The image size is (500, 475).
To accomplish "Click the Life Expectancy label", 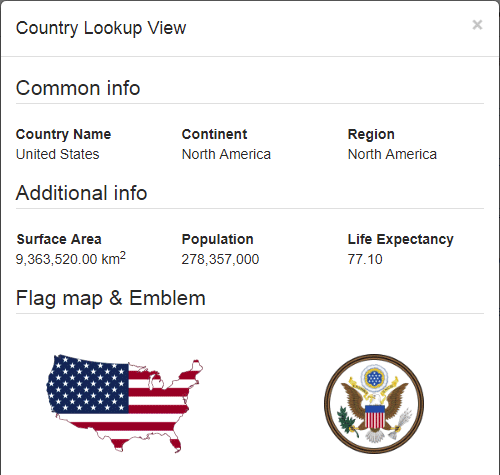I will [x=401, y=239].
